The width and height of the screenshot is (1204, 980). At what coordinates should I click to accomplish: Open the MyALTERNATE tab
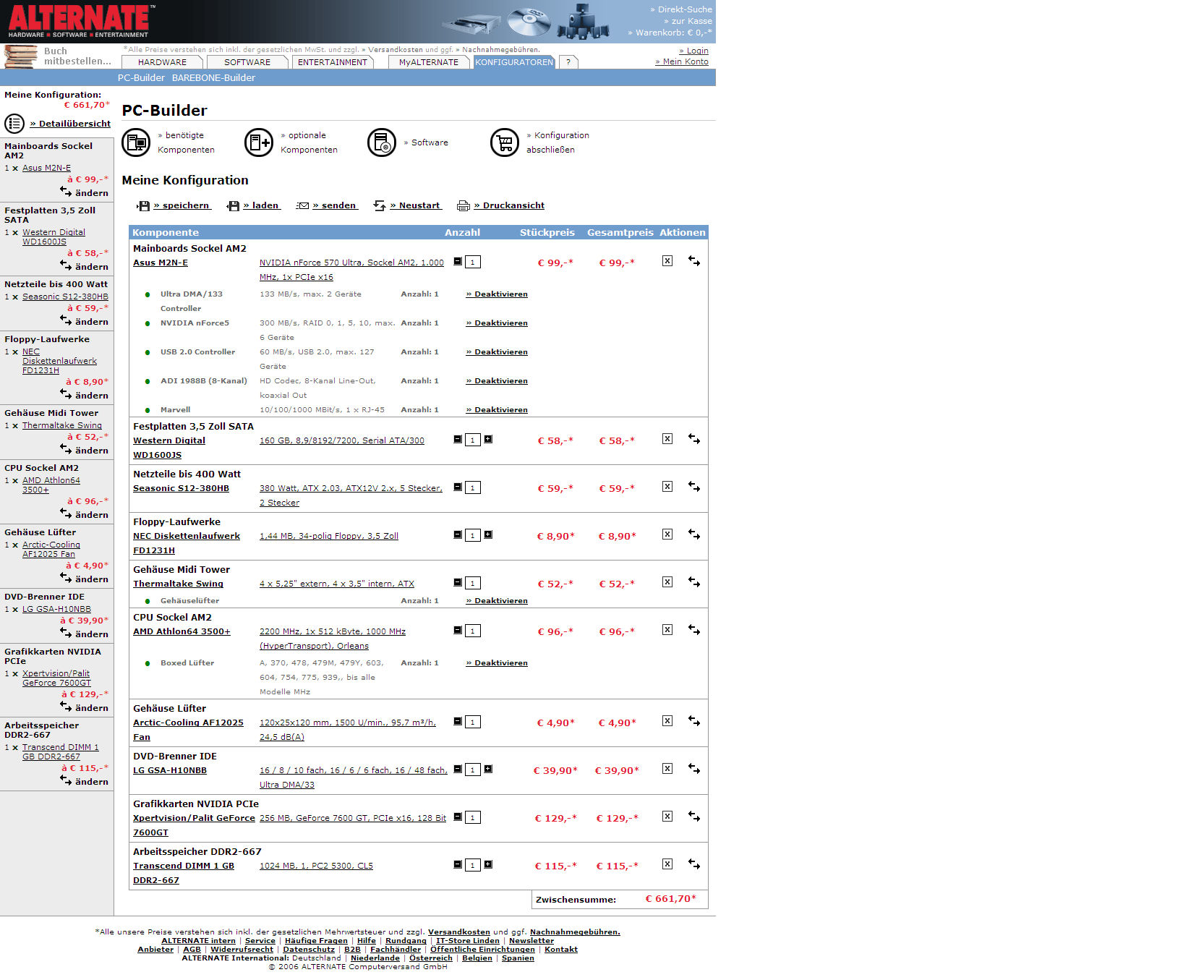[428, 62]
